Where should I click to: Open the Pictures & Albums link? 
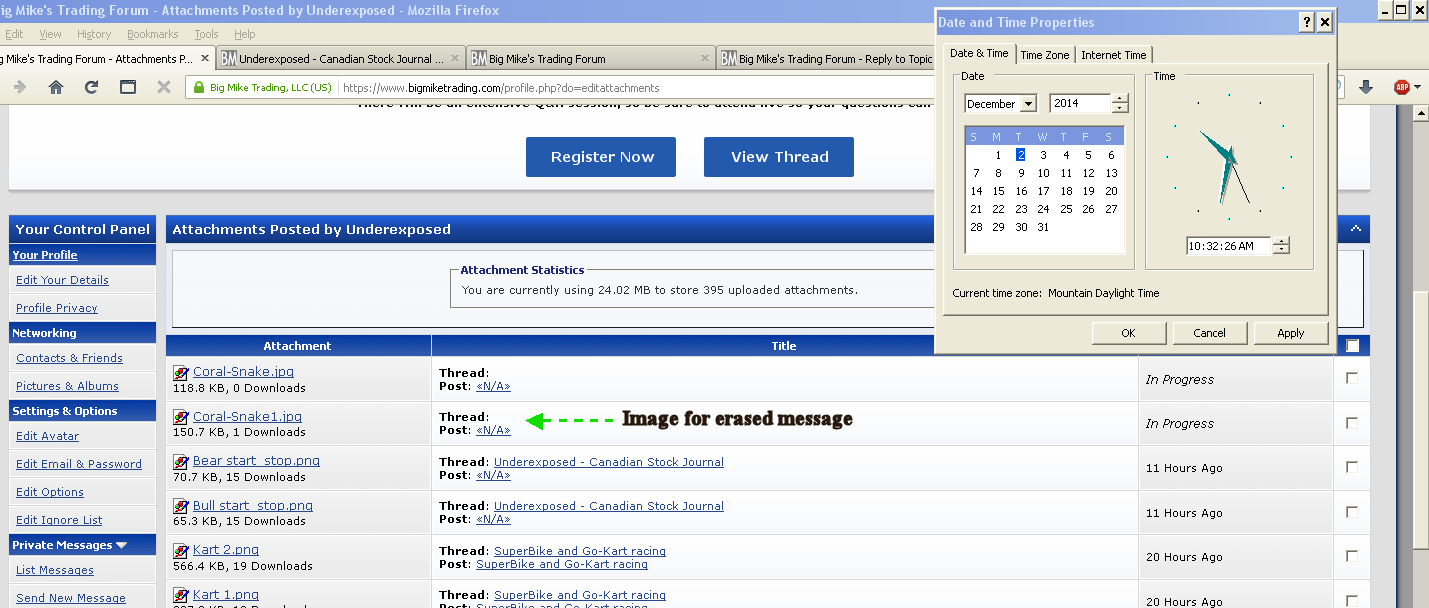pos(67,386)
